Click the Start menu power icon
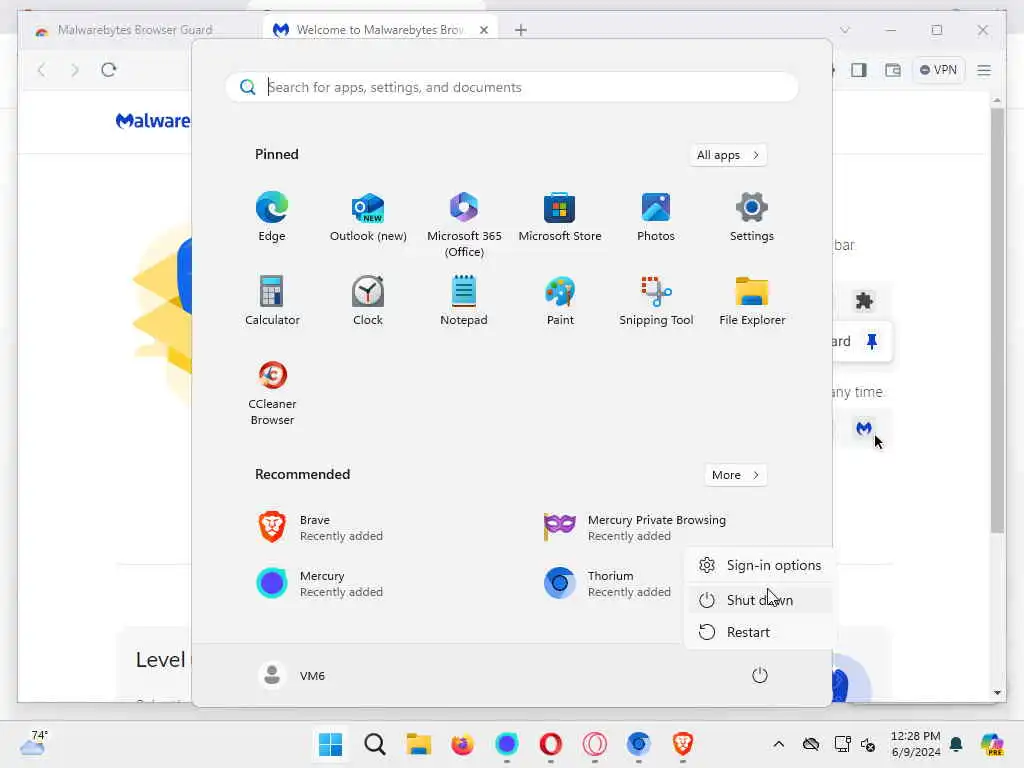This screenshot has height=768, width=1024. point(760,675)
